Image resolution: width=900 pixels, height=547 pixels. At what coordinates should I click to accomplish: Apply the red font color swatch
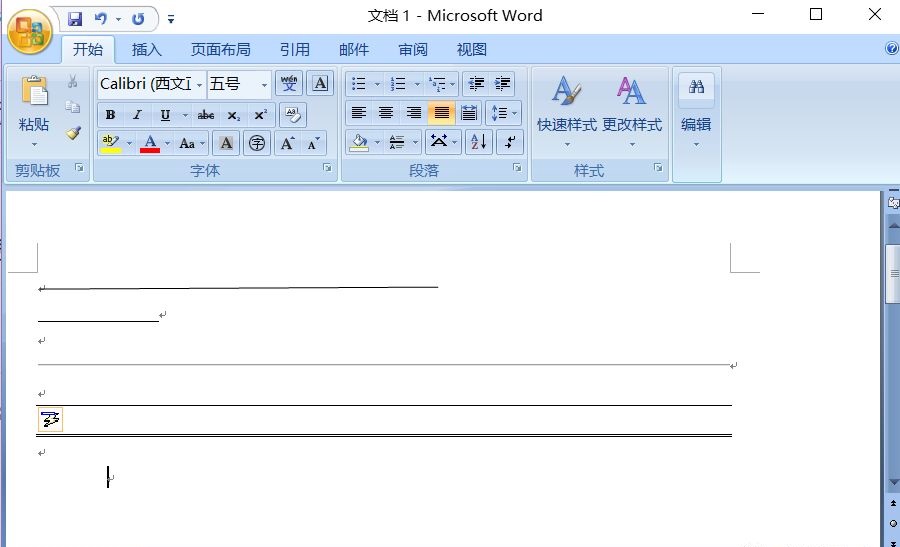pyautogui.click(x=150, y=144)
